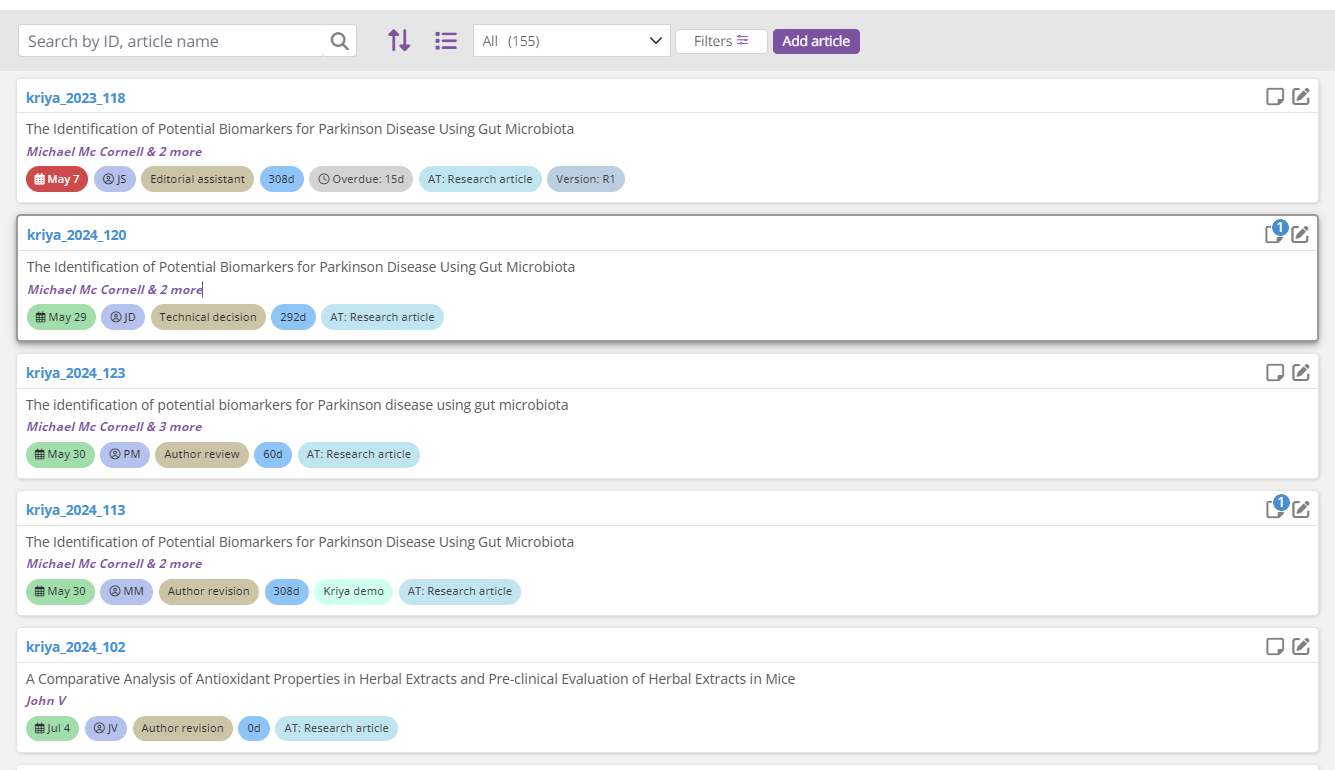Edit article kriya_2024_120 pencil icon
Image resolution: width=1335 pixels, height=770 pixels.
1300,235
